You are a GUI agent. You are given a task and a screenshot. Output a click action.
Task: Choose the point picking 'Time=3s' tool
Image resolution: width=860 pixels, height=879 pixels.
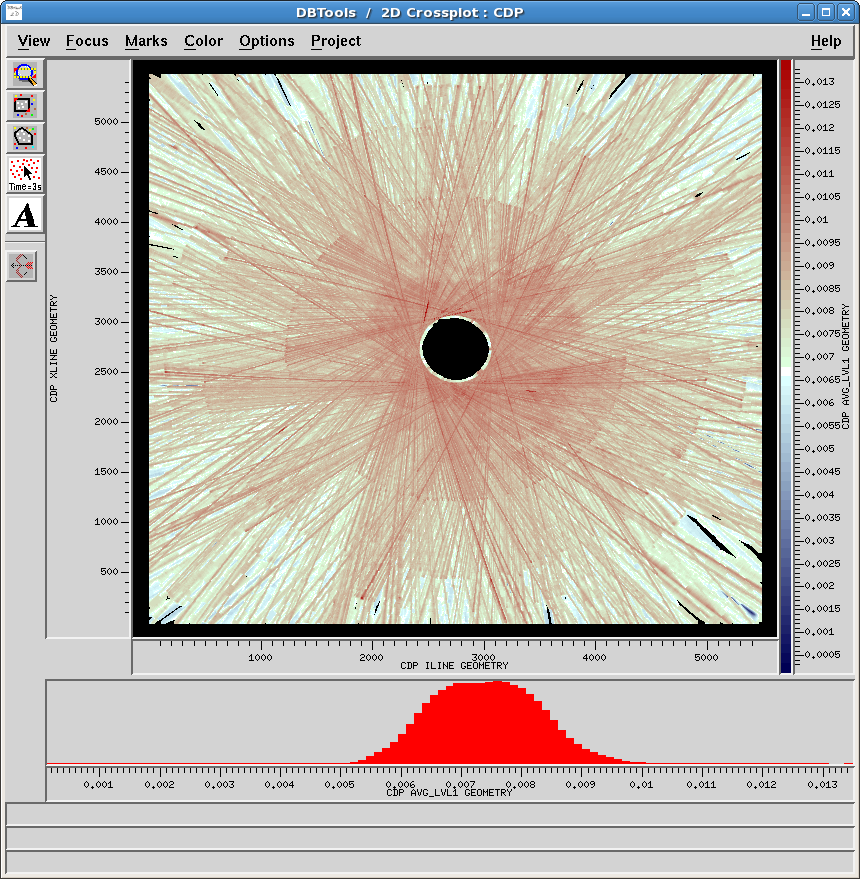click(25, 174)
